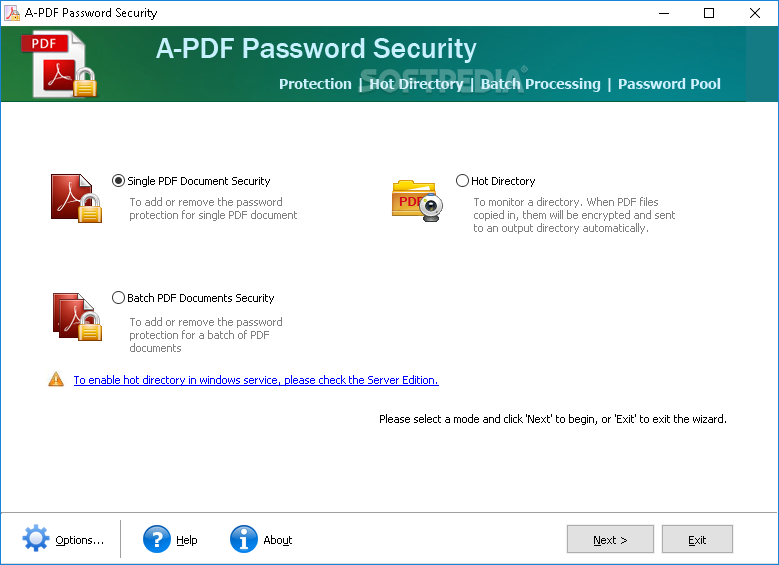Click the Next > button
This screenshot has height=565, width=779.
point(610,539)
